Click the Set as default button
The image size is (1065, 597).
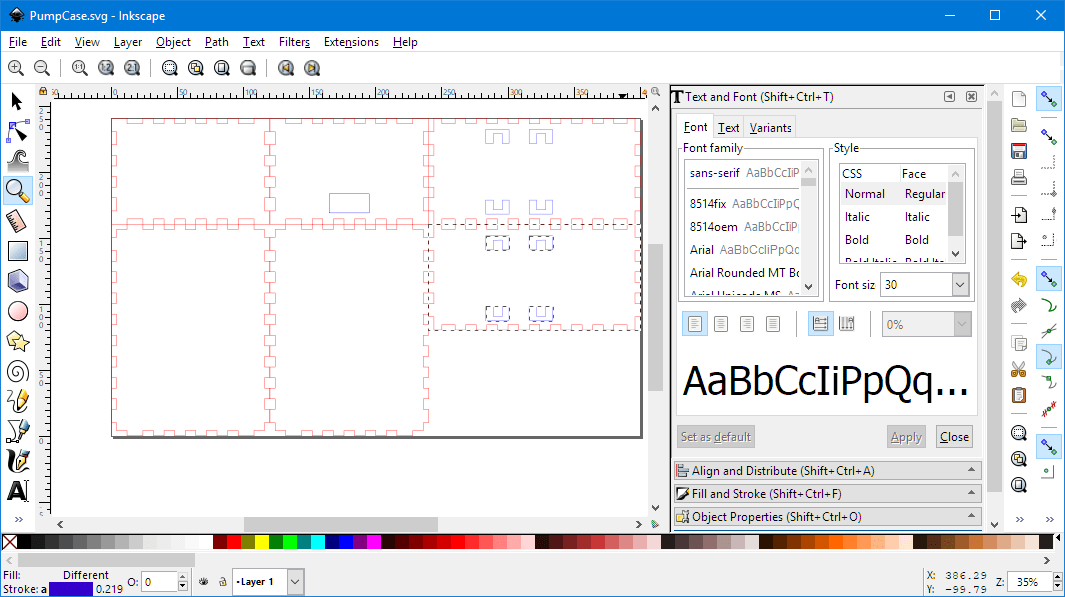(716, 437)
